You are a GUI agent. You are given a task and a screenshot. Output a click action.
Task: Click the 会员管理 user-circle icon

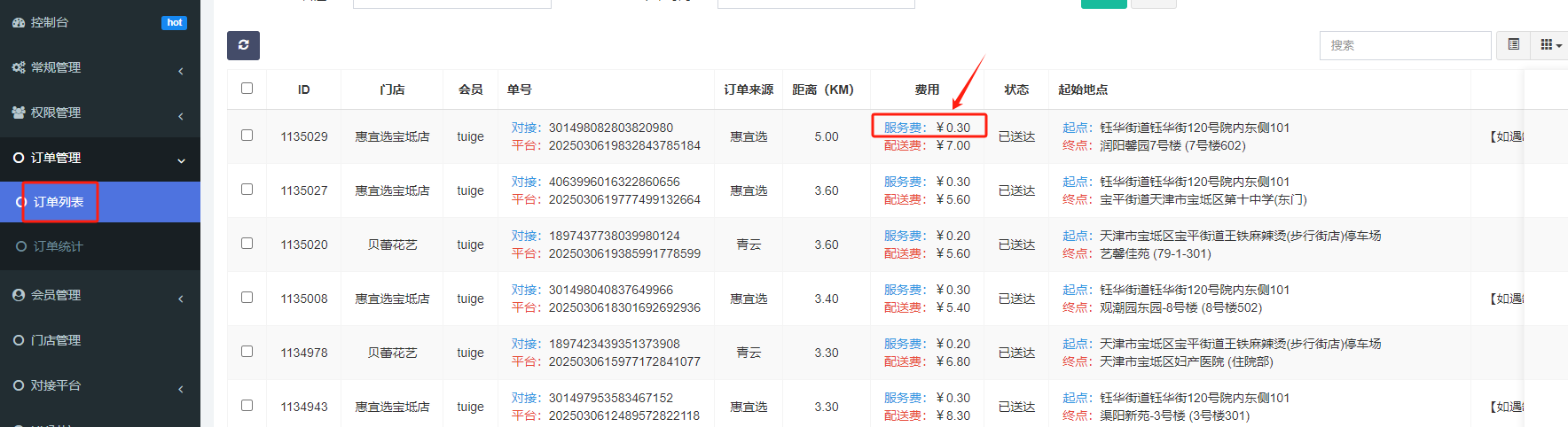coord(19,295)
